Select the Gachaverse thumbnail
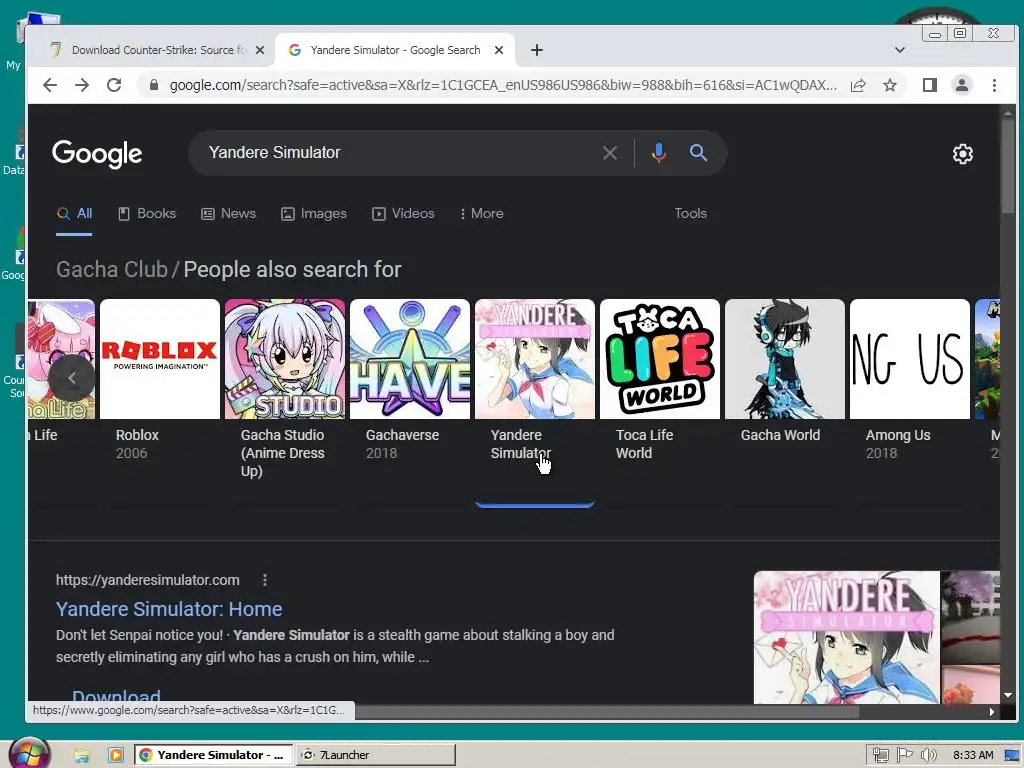The width and height of the screenshot is (1024, 768). pyautogui.click(x=410, y=359)
